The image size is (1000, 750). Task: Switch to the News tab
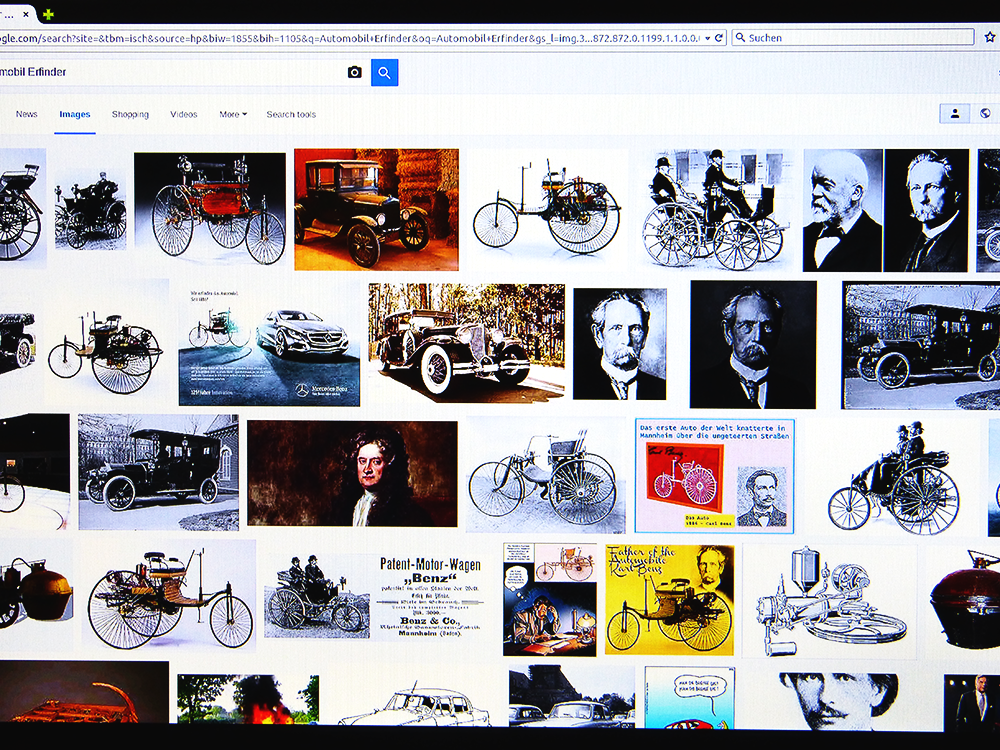27,114
